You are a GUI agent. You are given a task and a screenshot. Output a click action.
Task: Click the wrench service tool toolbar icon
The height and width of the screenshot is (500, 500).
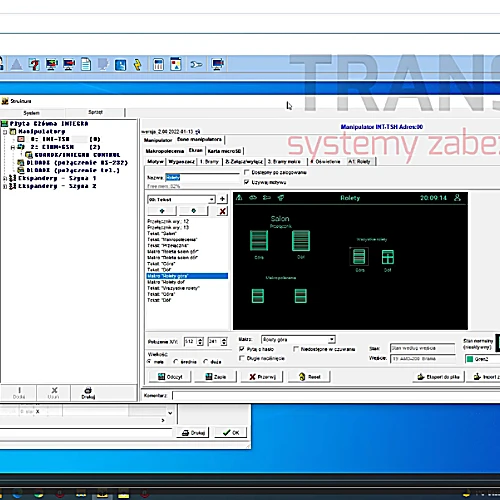(x=196, y=64)
